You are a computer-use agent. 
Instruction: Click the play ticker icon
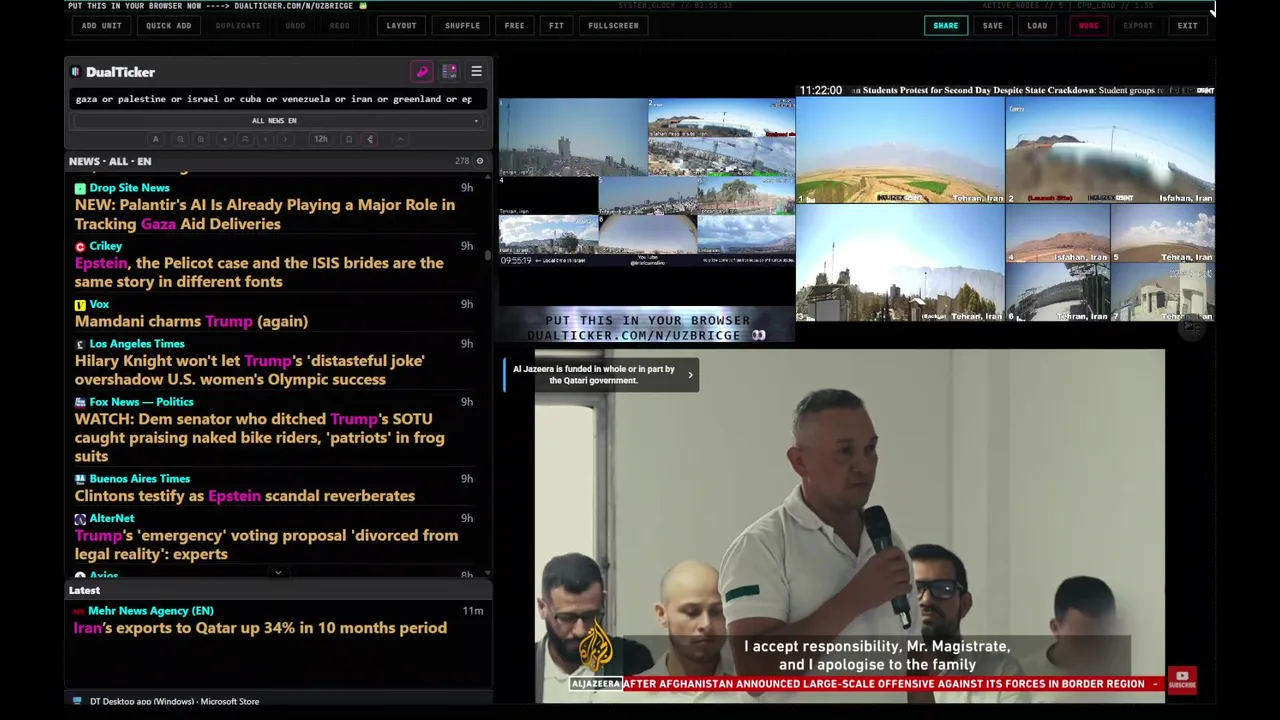tap(225, 139)
